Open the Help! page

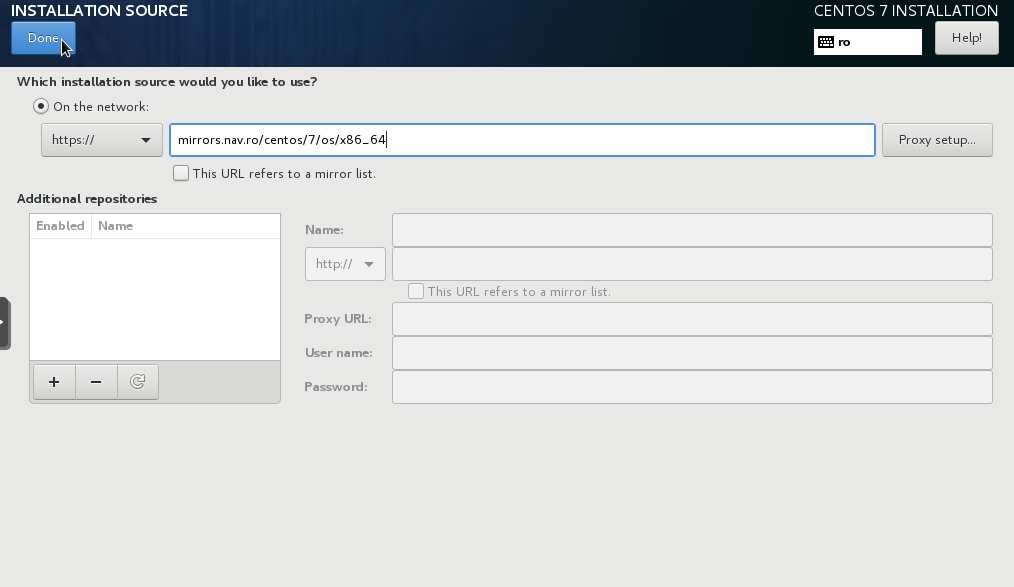(x=966, y=38)
